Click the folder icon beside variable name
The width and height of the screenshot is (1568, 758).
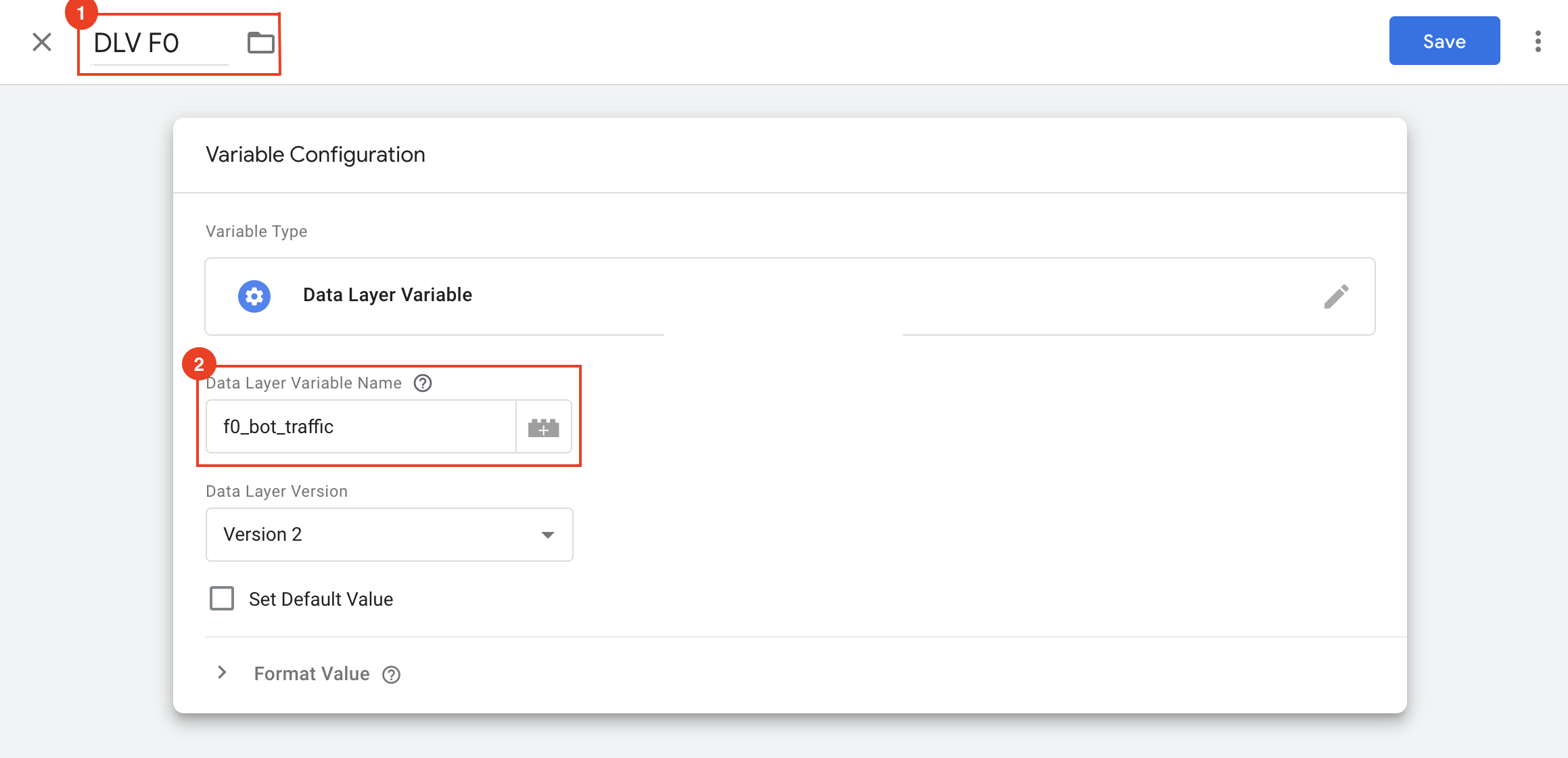260,43
